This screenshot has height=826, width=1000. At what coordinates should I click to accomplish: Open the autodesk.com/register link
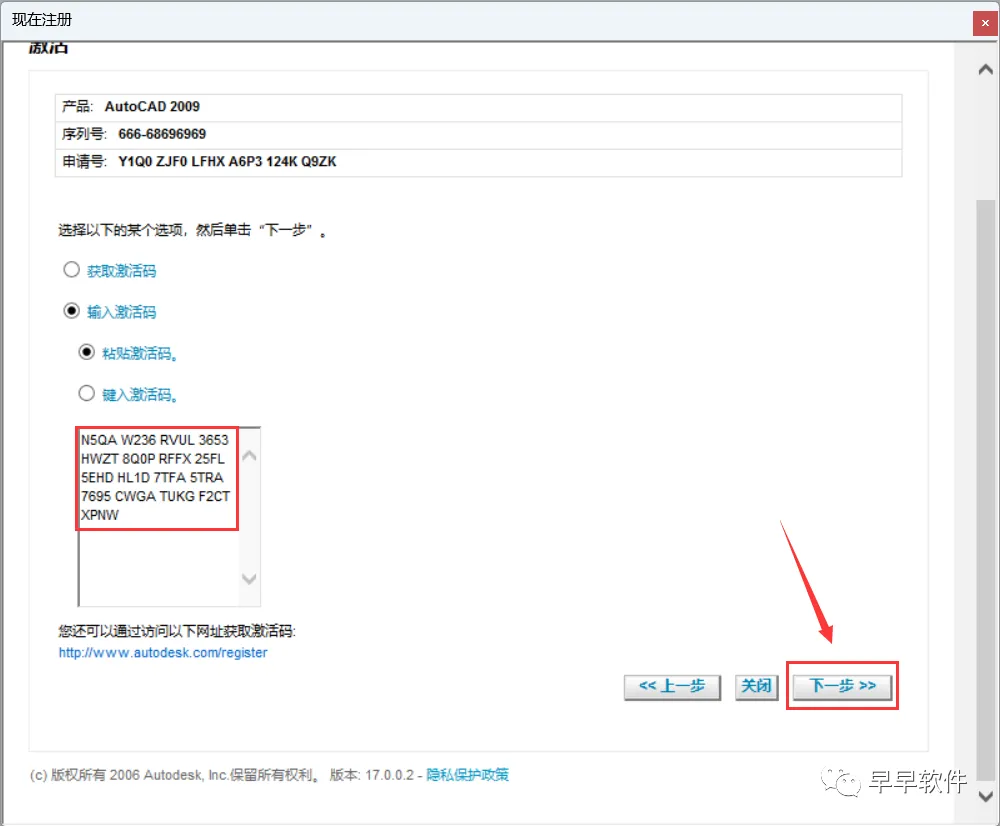pyautogui.click(x=163, y=653)
